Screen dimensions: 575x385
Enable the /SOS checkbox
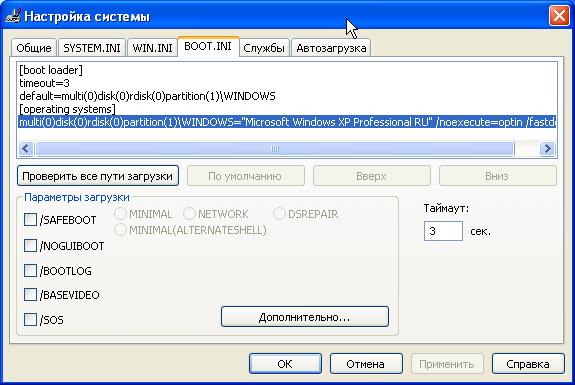click(30, 319)
